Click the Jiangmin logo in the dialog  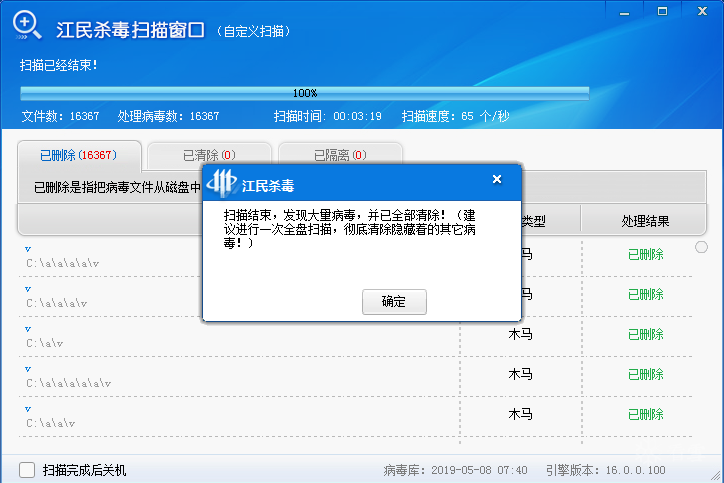[222, 182]
